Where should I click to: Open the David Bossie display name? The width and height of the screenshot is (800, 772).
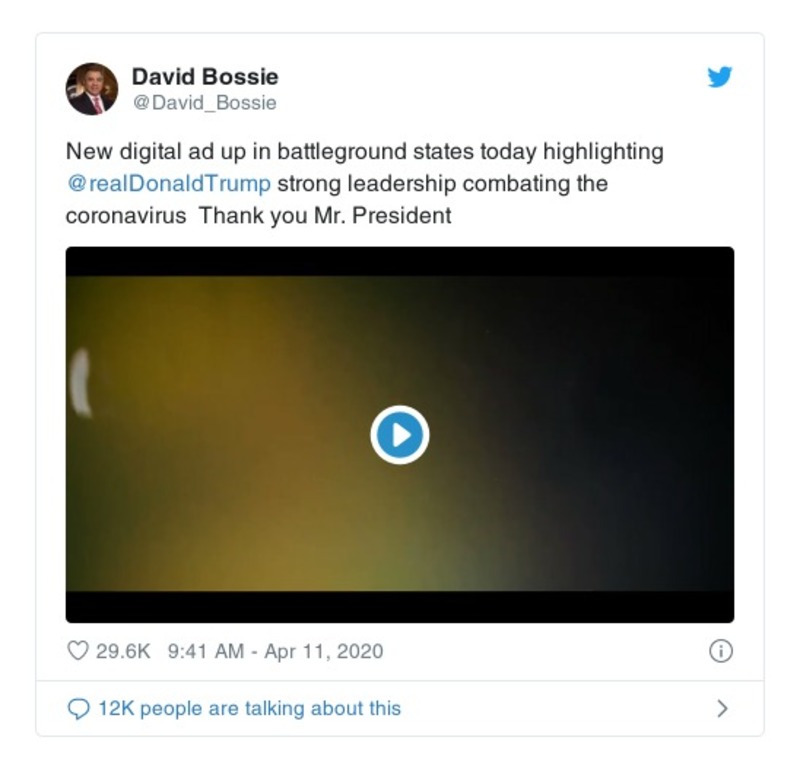(x=205, y=77)
